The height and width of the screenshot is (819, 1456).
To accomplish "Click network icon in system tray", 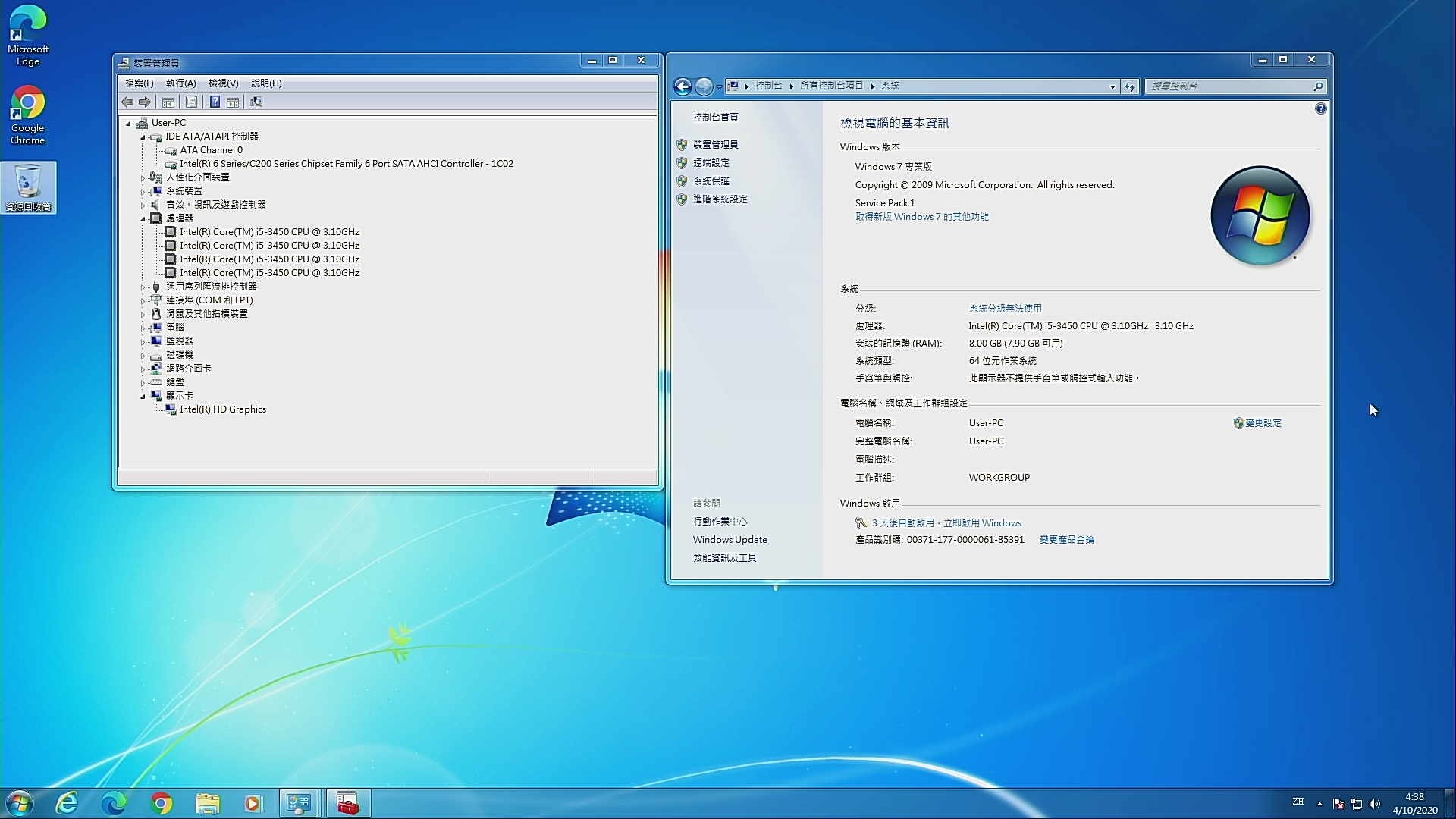I will point(1357,803).
